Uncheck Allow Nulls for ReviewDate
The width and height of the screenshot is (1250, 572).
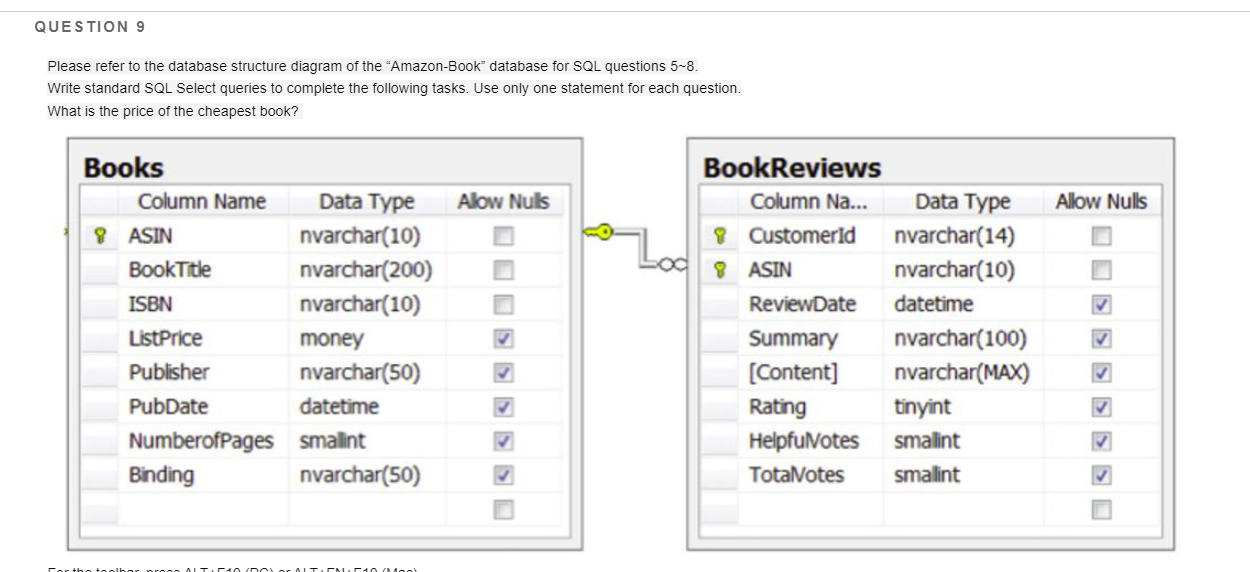click(x=1101, y=304)
